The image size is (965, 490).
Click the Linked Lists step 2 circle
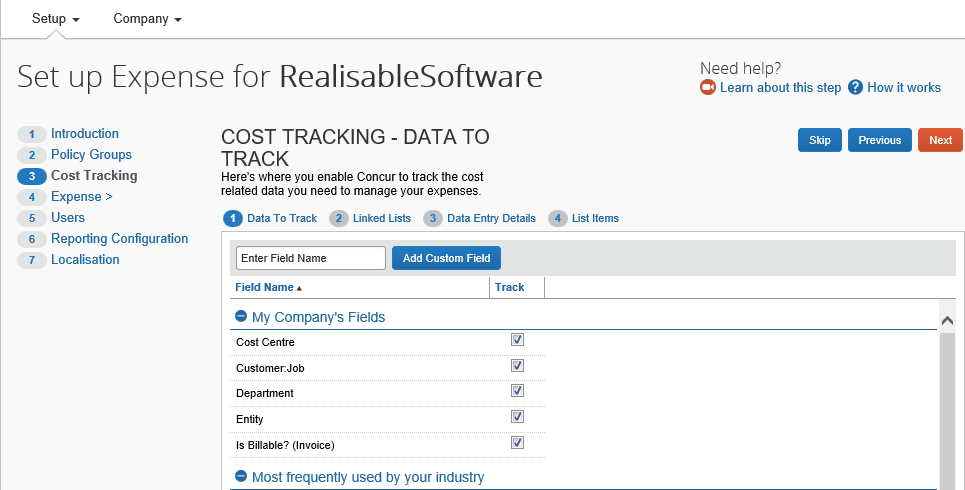pyautogui.click(x=339, y=218)
